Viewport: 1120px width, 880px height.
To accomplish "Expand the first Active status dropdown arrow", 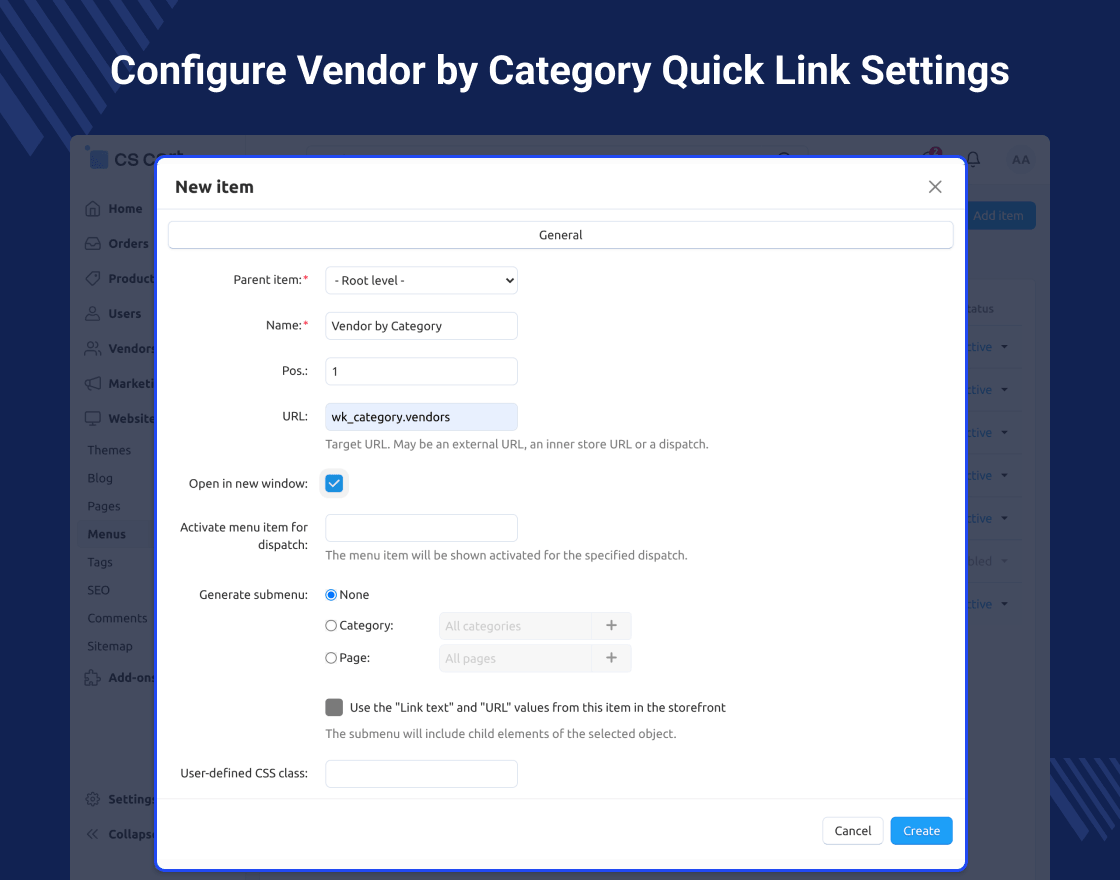I will 1004,347.
